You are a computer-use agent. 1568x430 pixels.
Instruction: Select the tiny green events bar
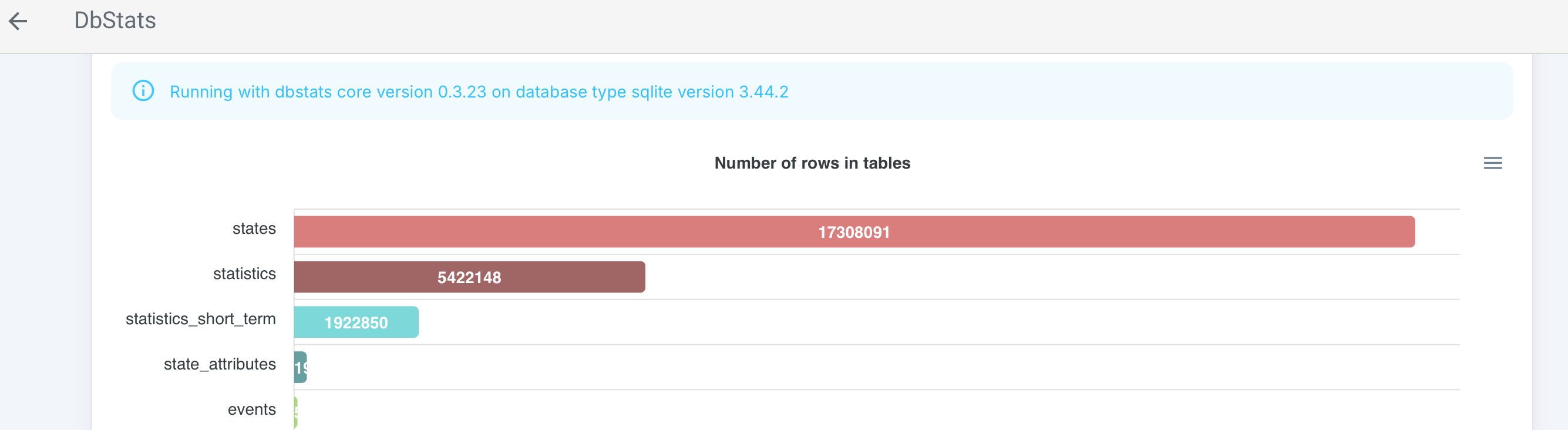(296, 412)
